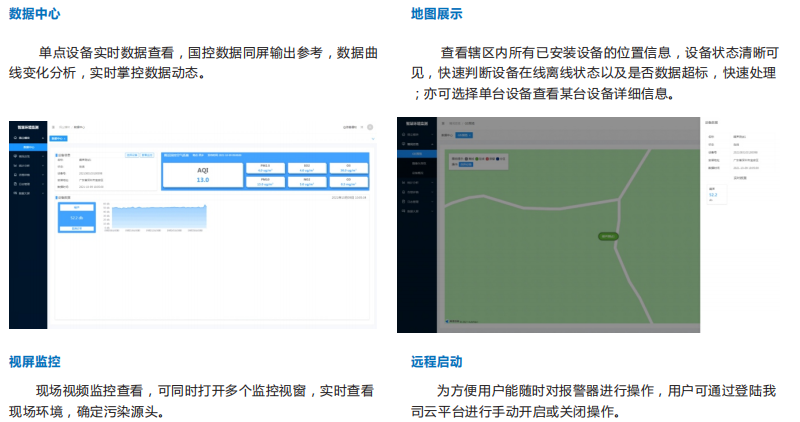Select the highlighted blue submenu item in the map sidebar
Viewport: 800px width, 422px height.
point(417,154)
